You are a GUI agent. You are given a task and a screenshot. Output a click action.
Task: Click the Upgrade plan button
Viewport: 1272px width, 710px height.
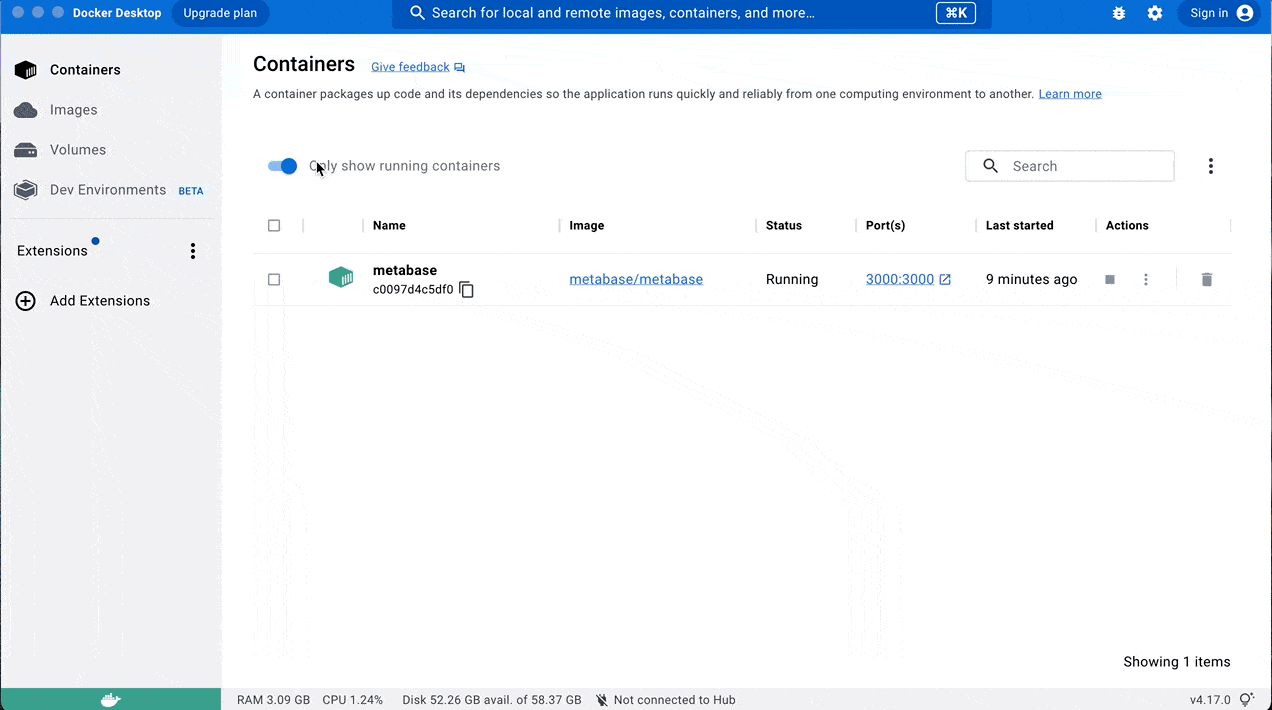click(x=220, y=13)
